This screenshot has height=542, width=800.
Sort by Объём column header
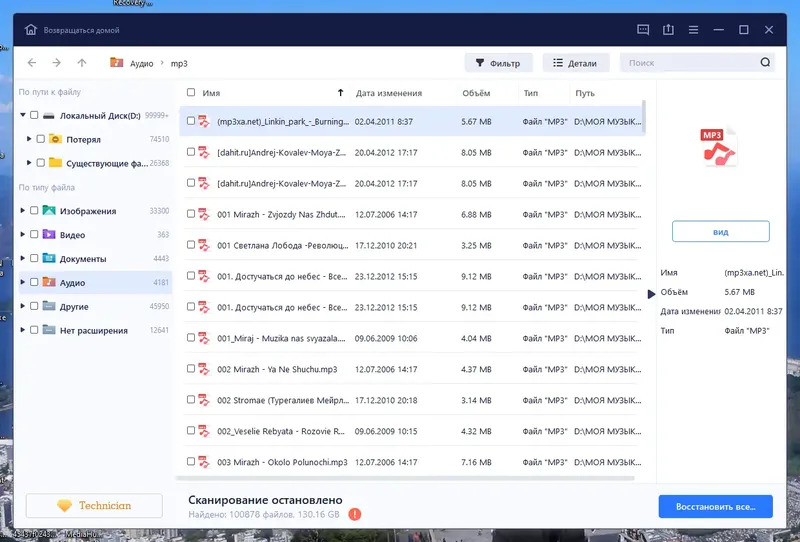[476, 93]
